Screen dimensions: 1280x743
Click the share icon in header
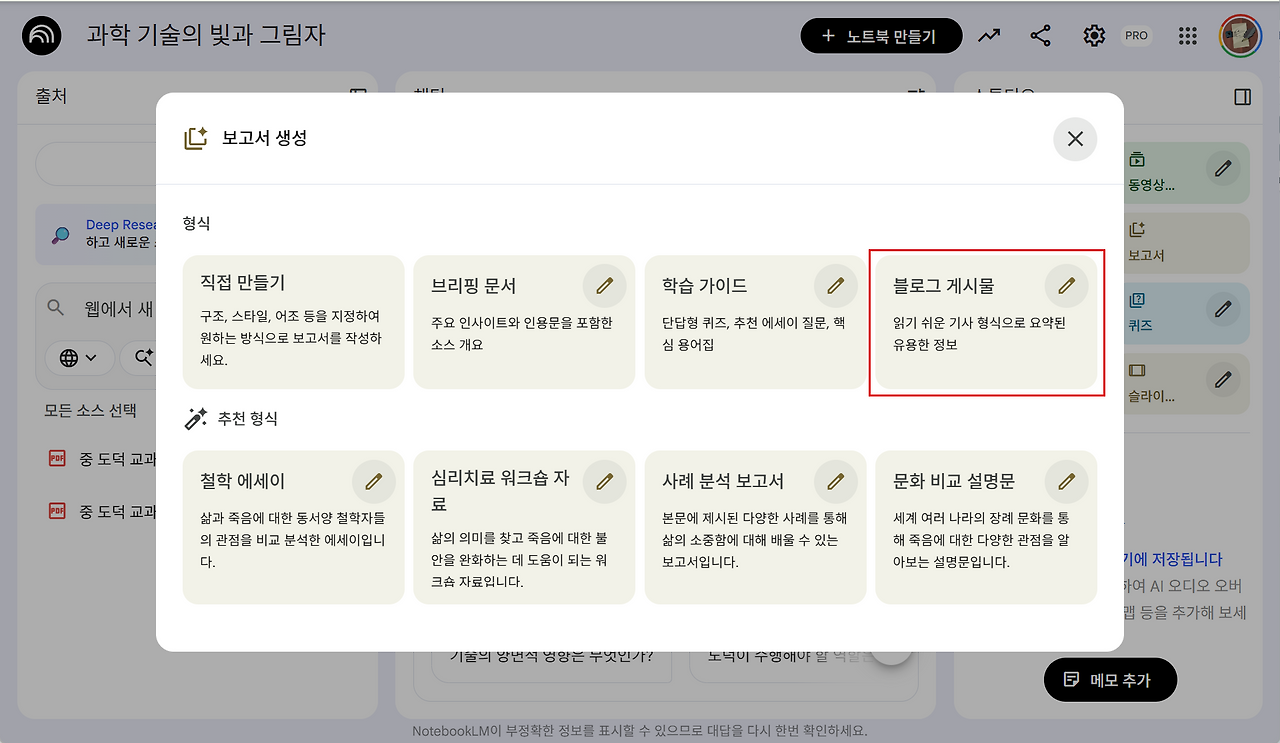point(1041,36)
